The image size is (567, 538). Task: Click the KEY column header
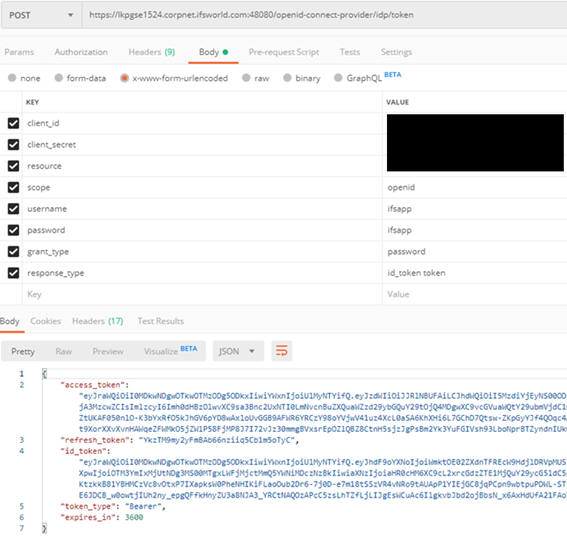click(32, 102)
